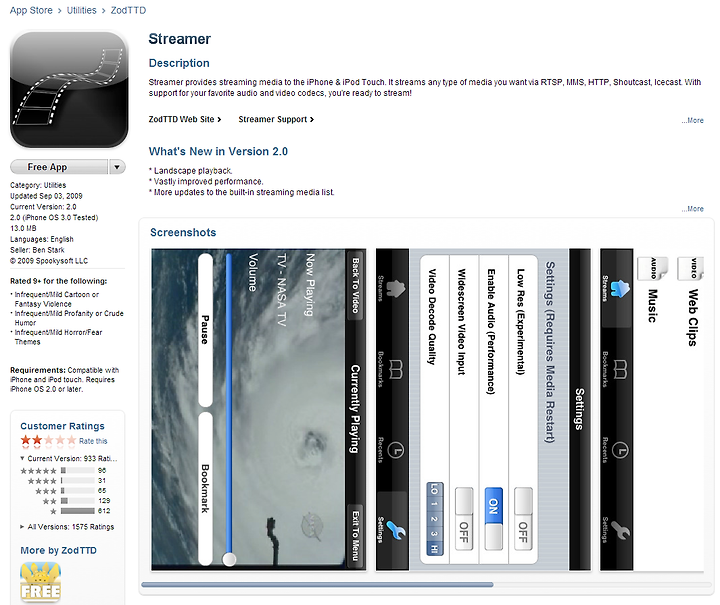Click the second red rating star

(x=37, y=440)
